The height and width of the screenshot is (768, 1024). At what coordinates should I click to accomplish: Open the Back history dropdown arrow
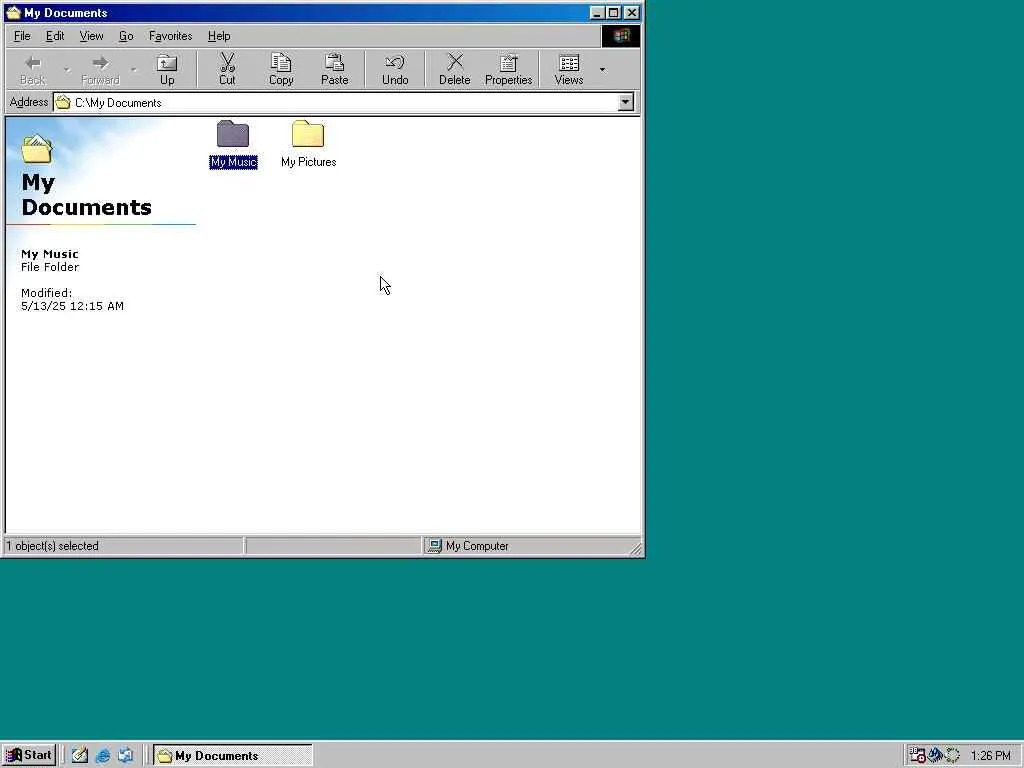tap(67, 69)
